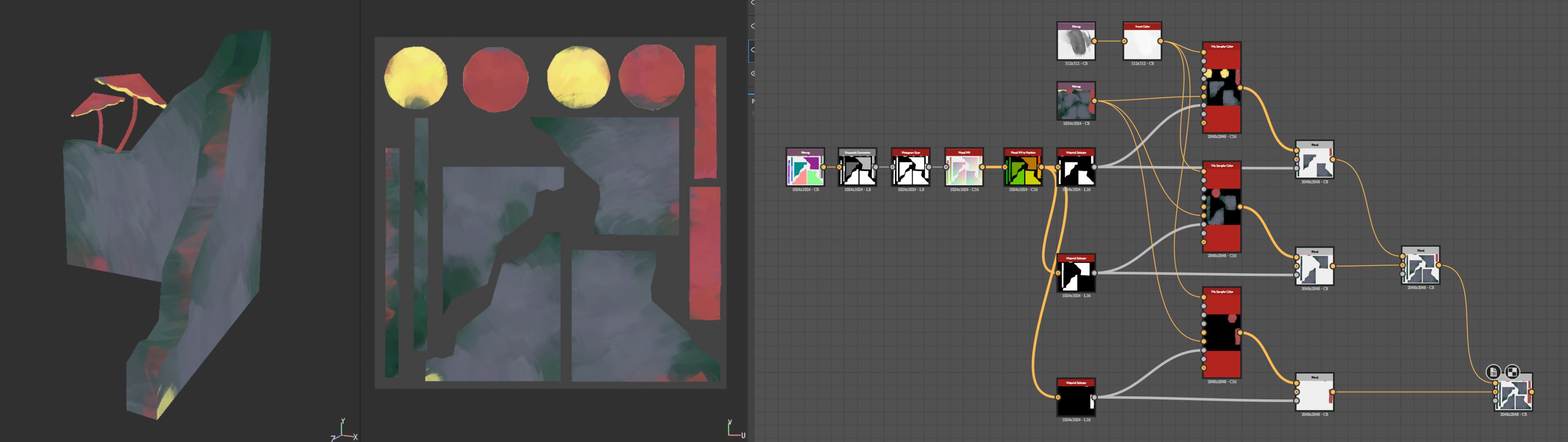The width and height of the screenshot is (1568, 442).
Task: Select the bottom Material Selector node
Action: pyautogui.click(x=1076, y=397)
